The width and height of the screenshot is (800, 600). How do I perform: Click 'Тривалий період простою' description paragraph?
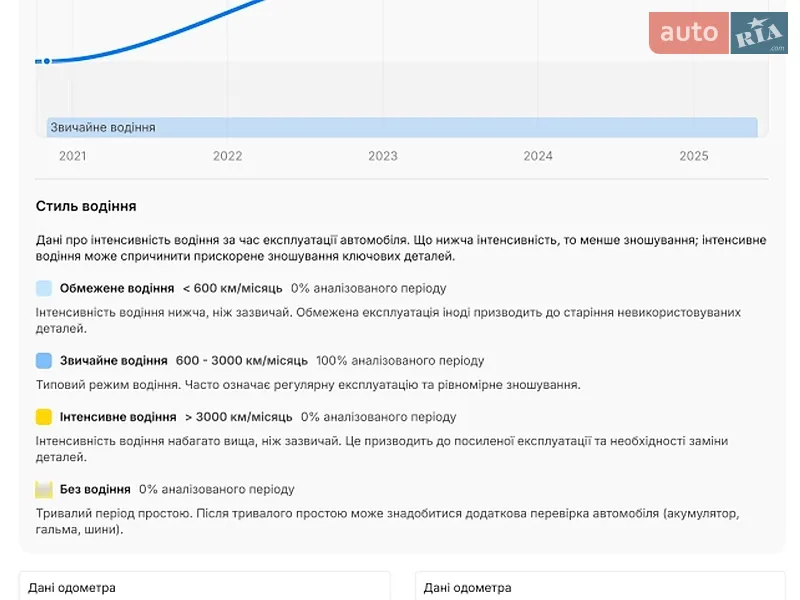tap(387, 521)
